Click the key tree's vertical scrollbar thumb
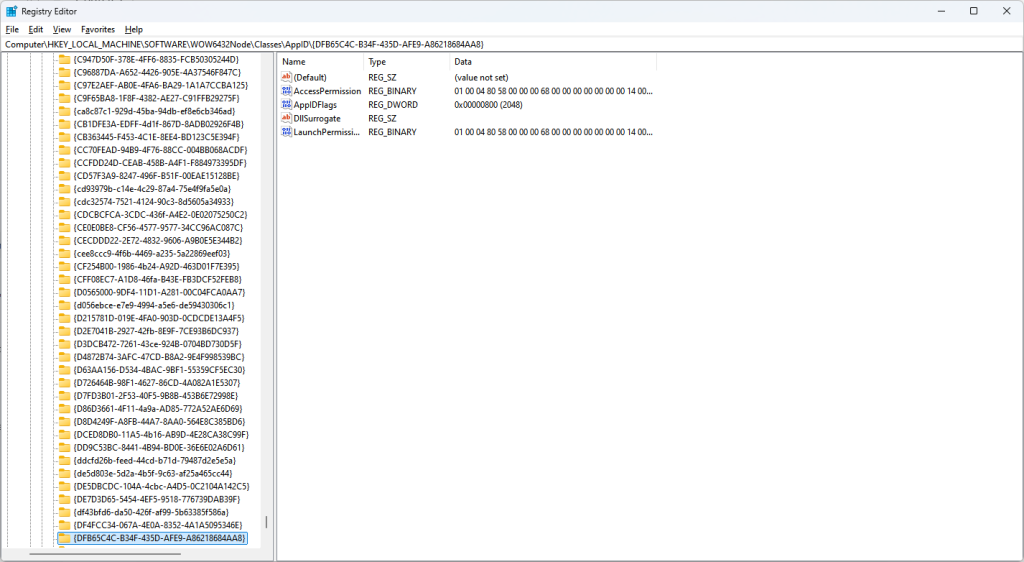The height and width of the screenshot is (562, 1024). [266, 522]
